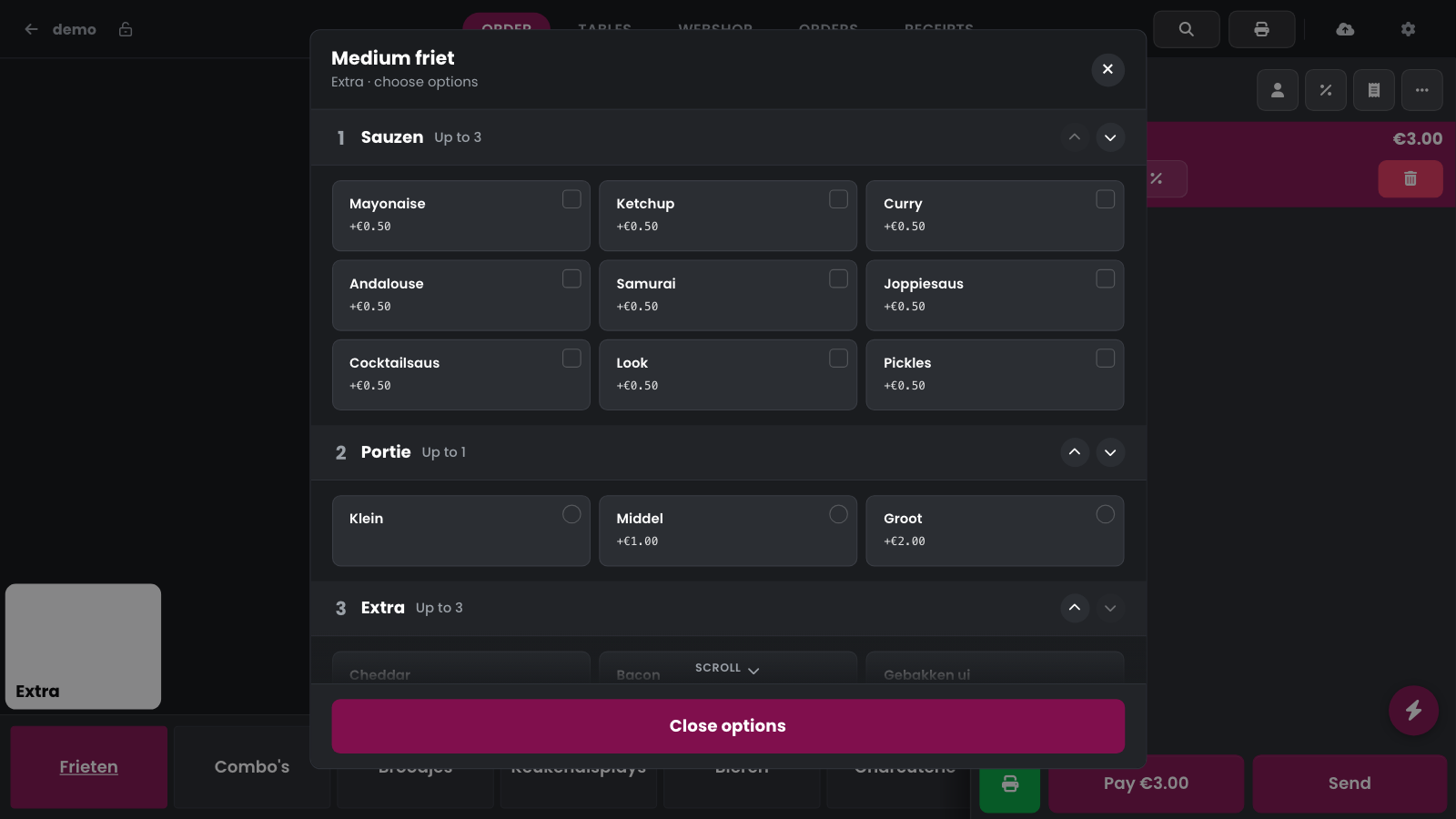Screen dimensions: 1456x819
Task: Click the down chevron on Portie section
Action: [x=1110, y=452]
